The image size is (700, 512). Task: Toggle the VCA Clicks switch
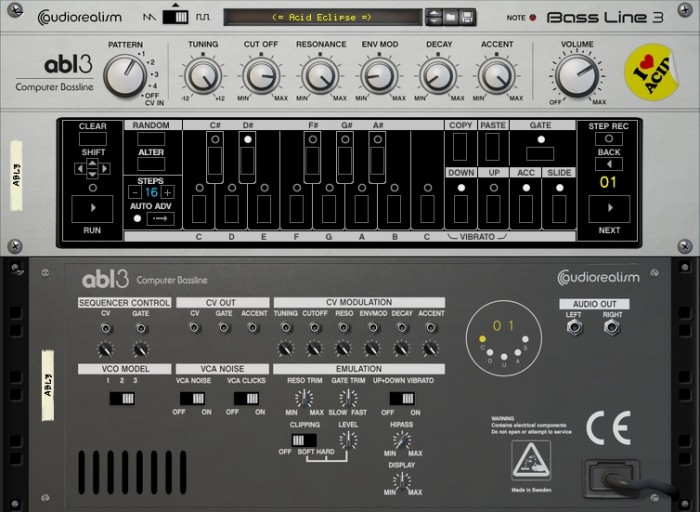(x=246, y=398)
